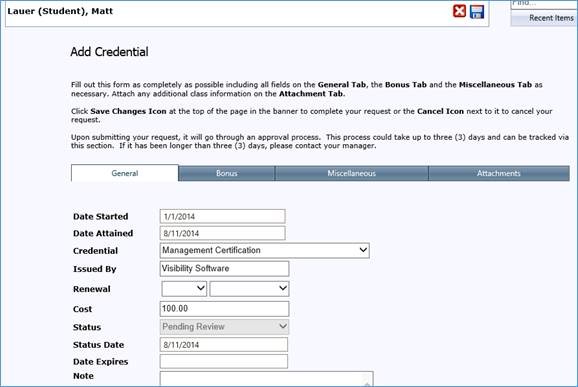Click the Add Credential heading
This screenshot has height=387, width=578.
(109, 52)
